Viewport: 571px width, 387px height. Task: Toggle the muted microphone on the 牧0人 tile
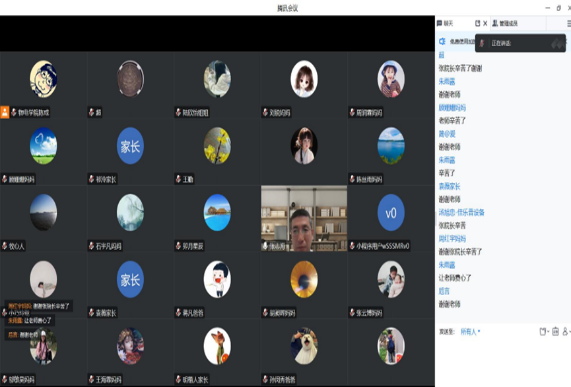point(4,246)
